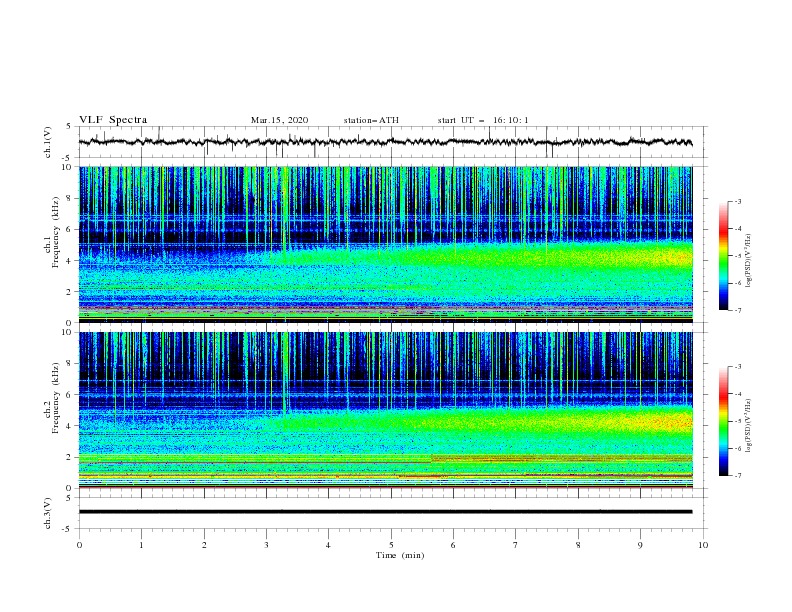Click the ch.1 PSD color bar

[723, 256]
